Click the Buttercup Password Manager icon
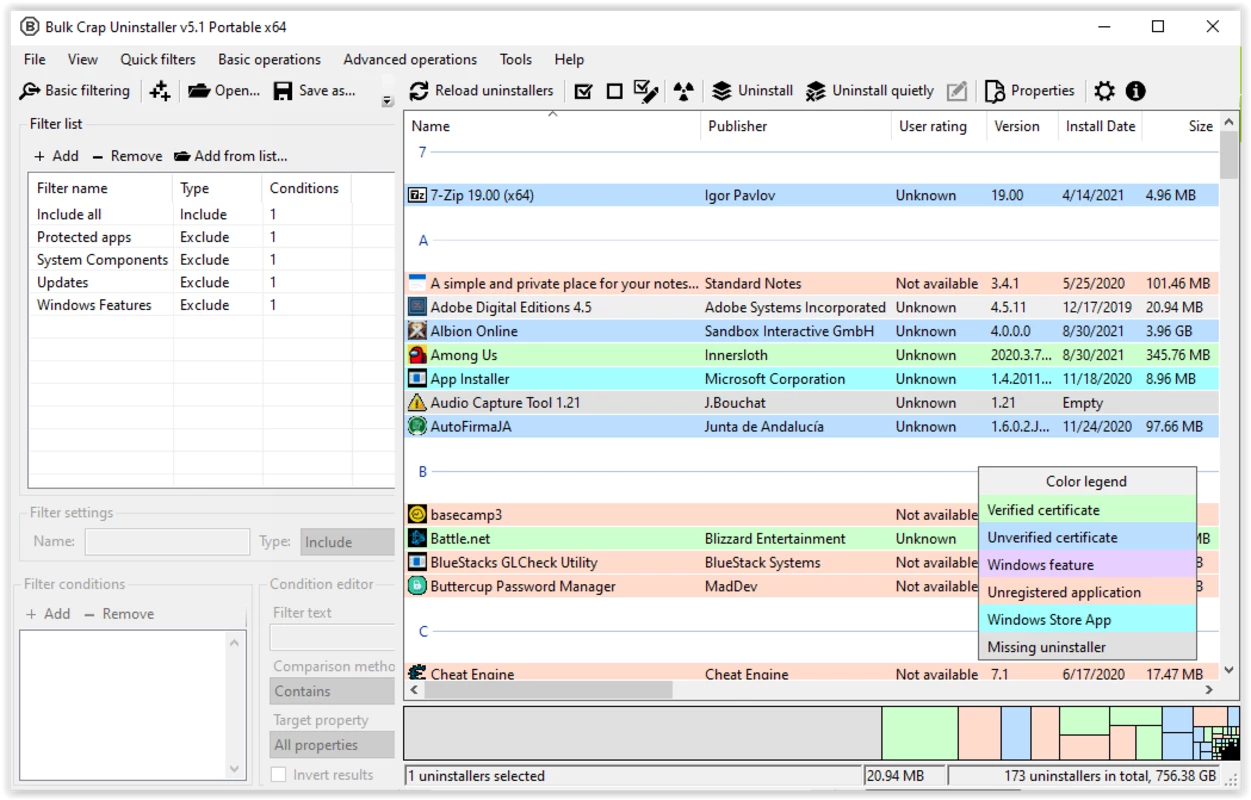Screen dimensions: 1251x800 pos(417,586)
